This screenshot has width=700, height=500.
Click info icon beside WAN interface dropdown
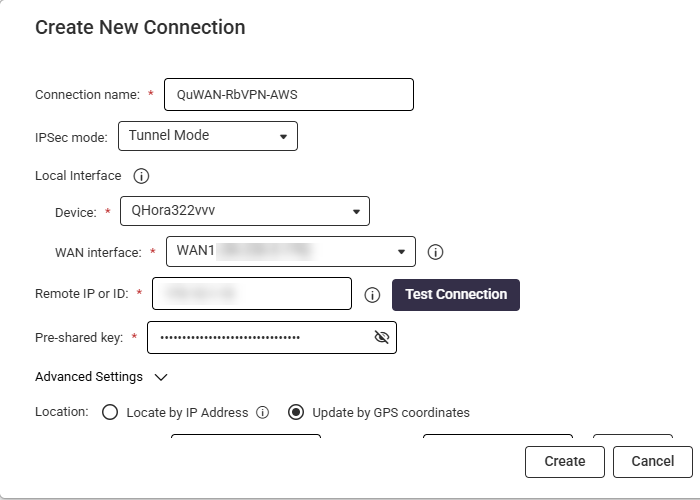(x=435, y=252)
